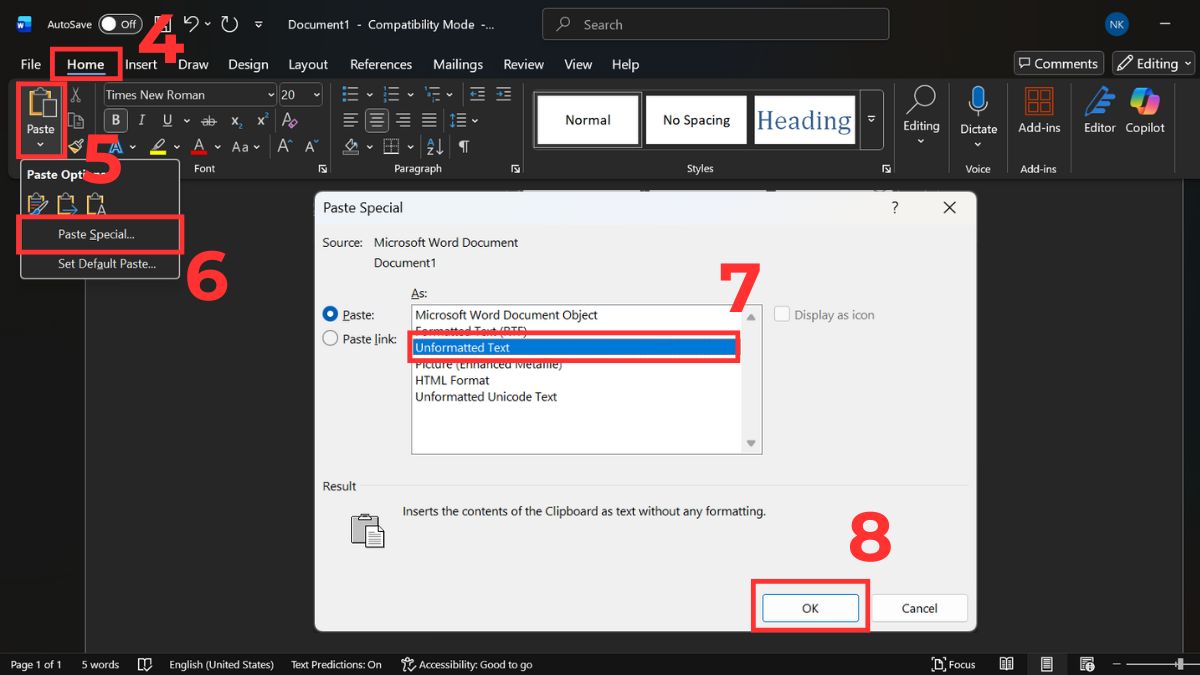
Task: Click the text highlight color button
Action: 157,146
